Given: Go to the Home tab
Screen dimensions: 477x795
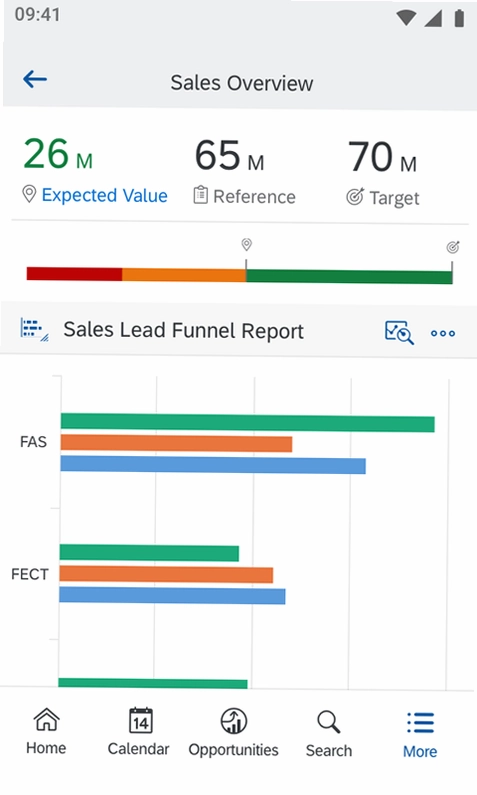Looking at the screenshot, I should (x=46, y=732).
